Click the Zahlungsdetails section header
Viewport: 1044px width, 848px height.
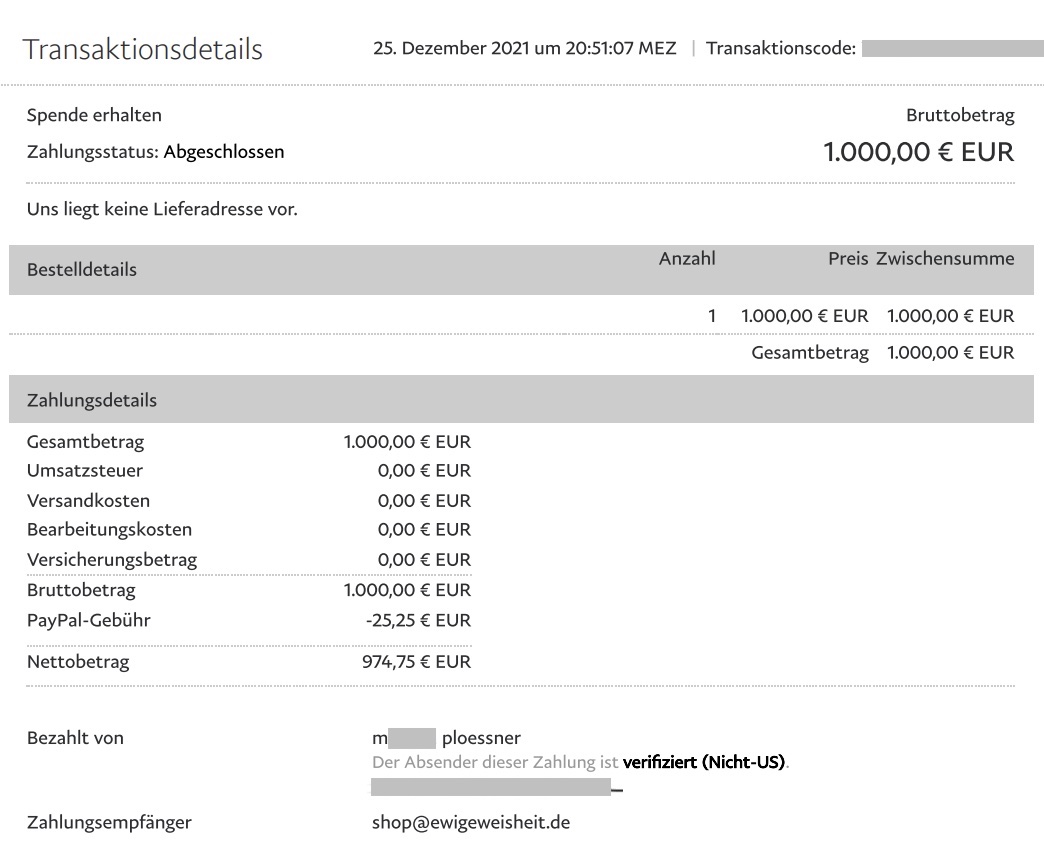pyautogui.click(x=92, y=400)
